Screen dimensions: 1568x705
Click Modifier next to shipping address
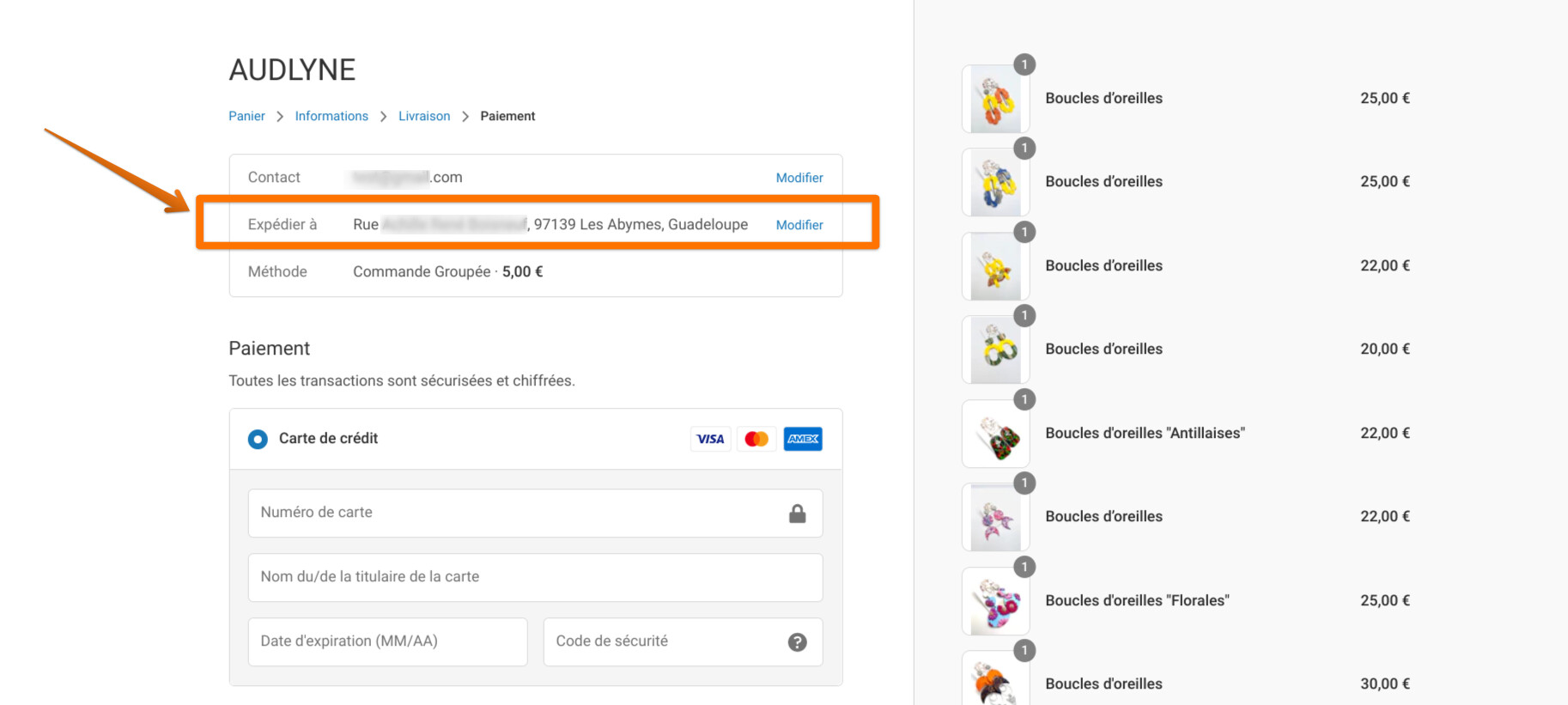(x=799, y=225)
